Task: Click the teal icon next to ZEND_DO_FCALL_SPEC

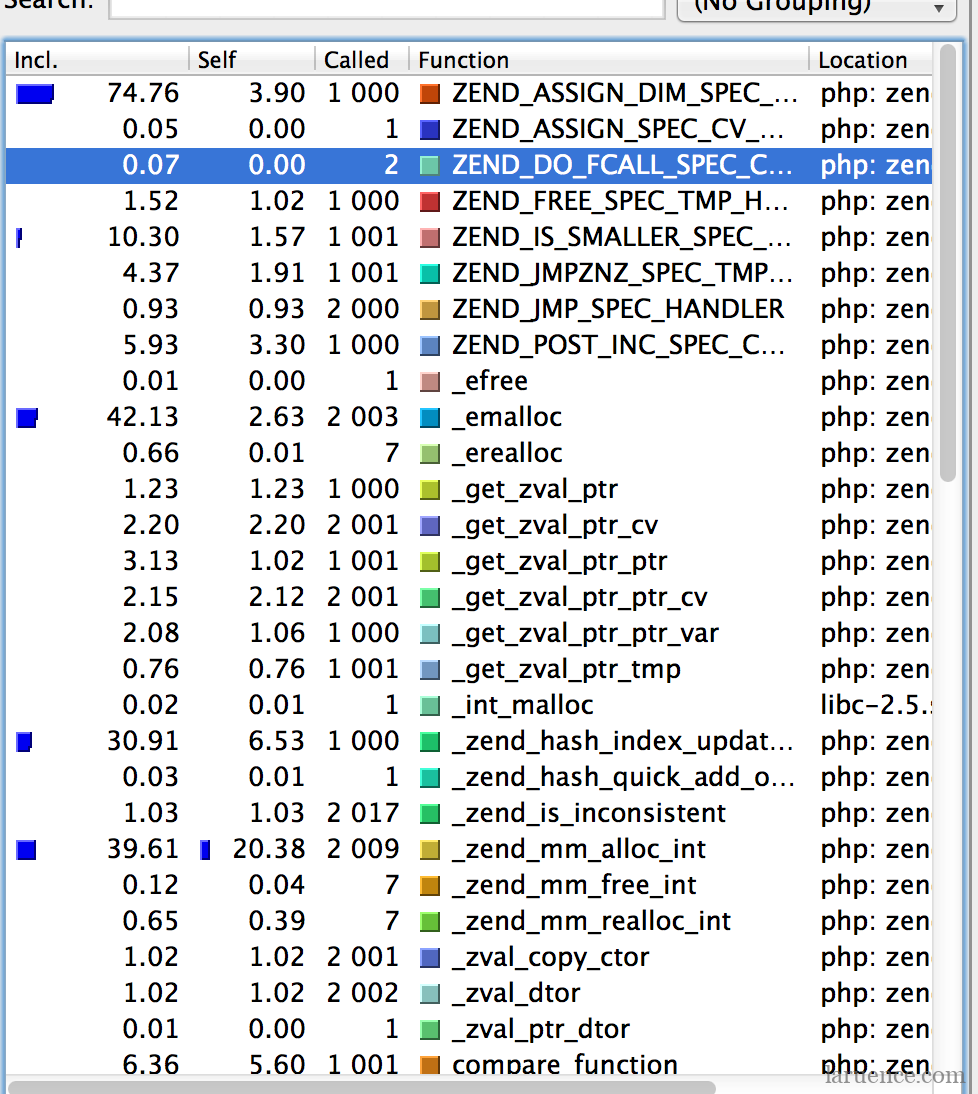Action: coord(429,166)
